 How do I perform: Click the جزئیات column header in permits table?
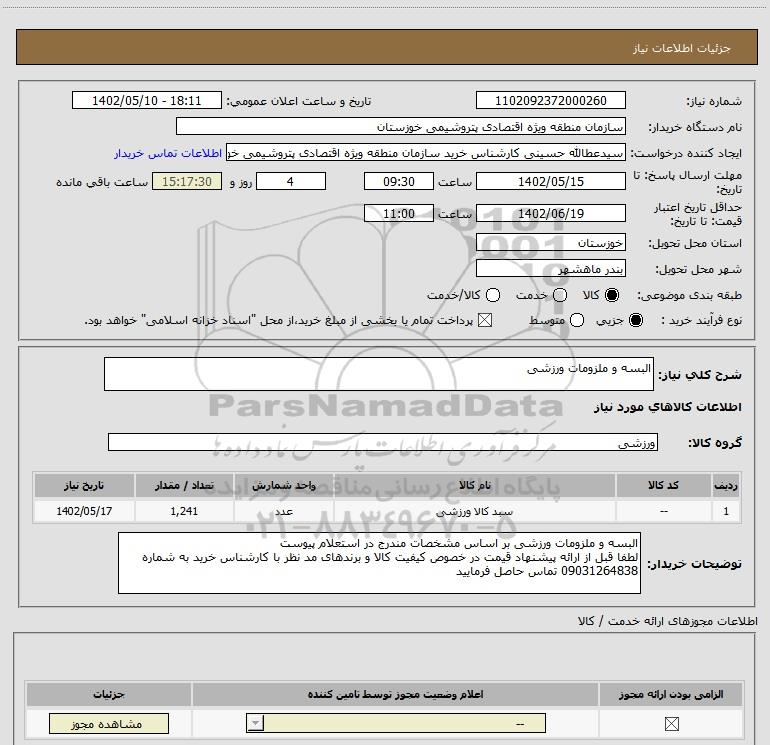pos(109,694)
